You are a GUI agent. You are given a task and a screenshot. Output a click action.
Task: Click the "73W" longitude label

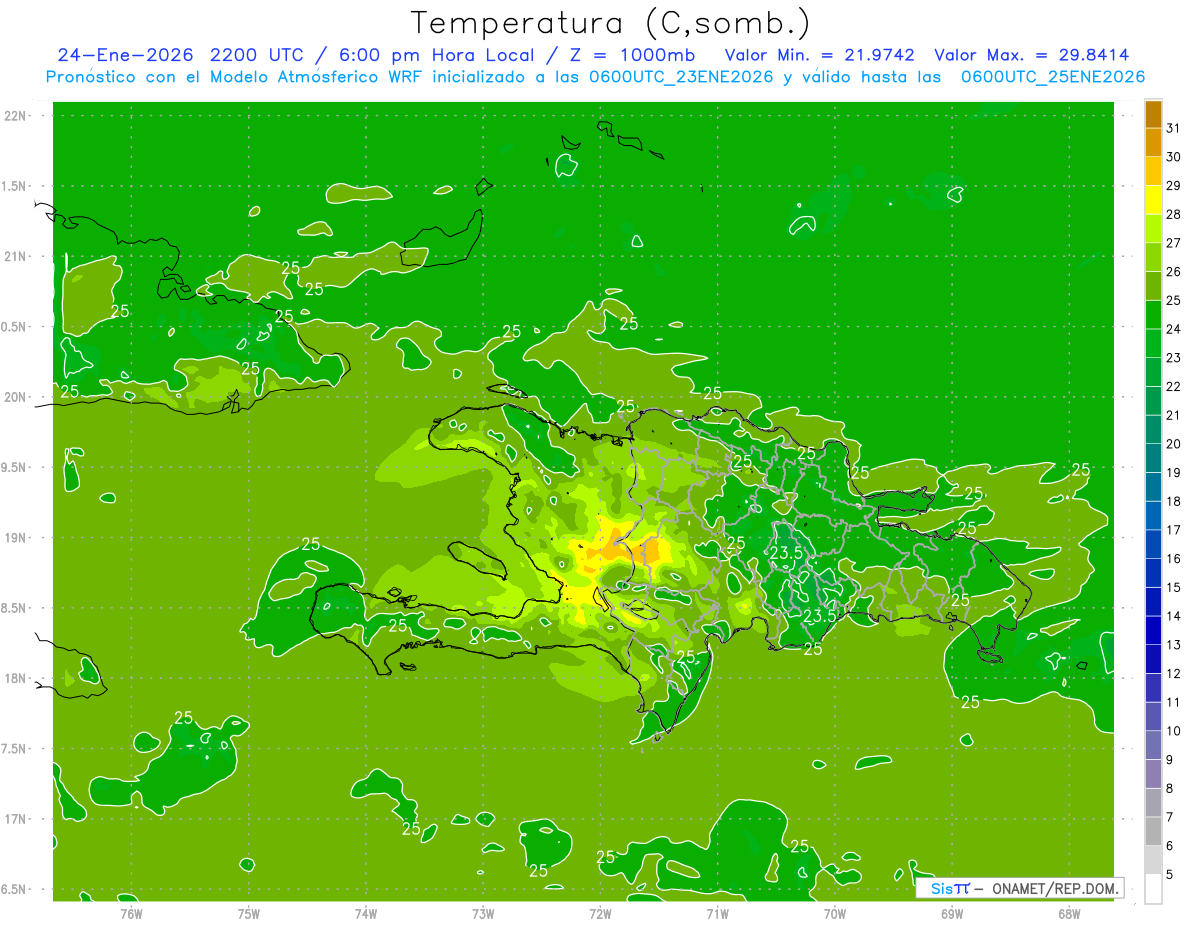pos(483,913)
